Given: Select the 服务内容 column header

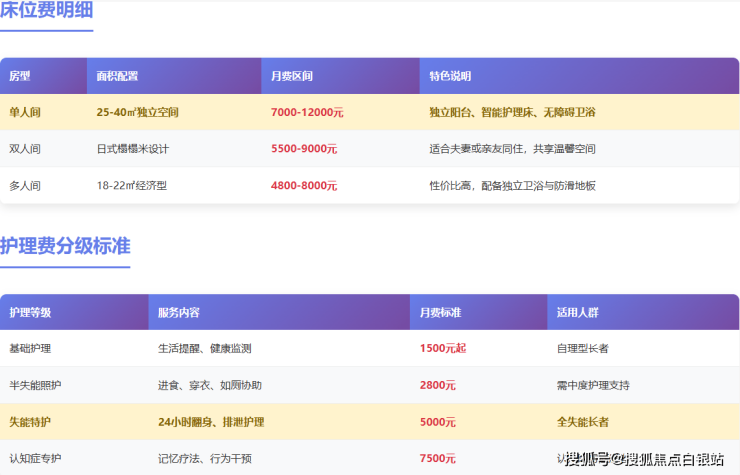Looking at the screenshot, I should click(x=179, y=313).
